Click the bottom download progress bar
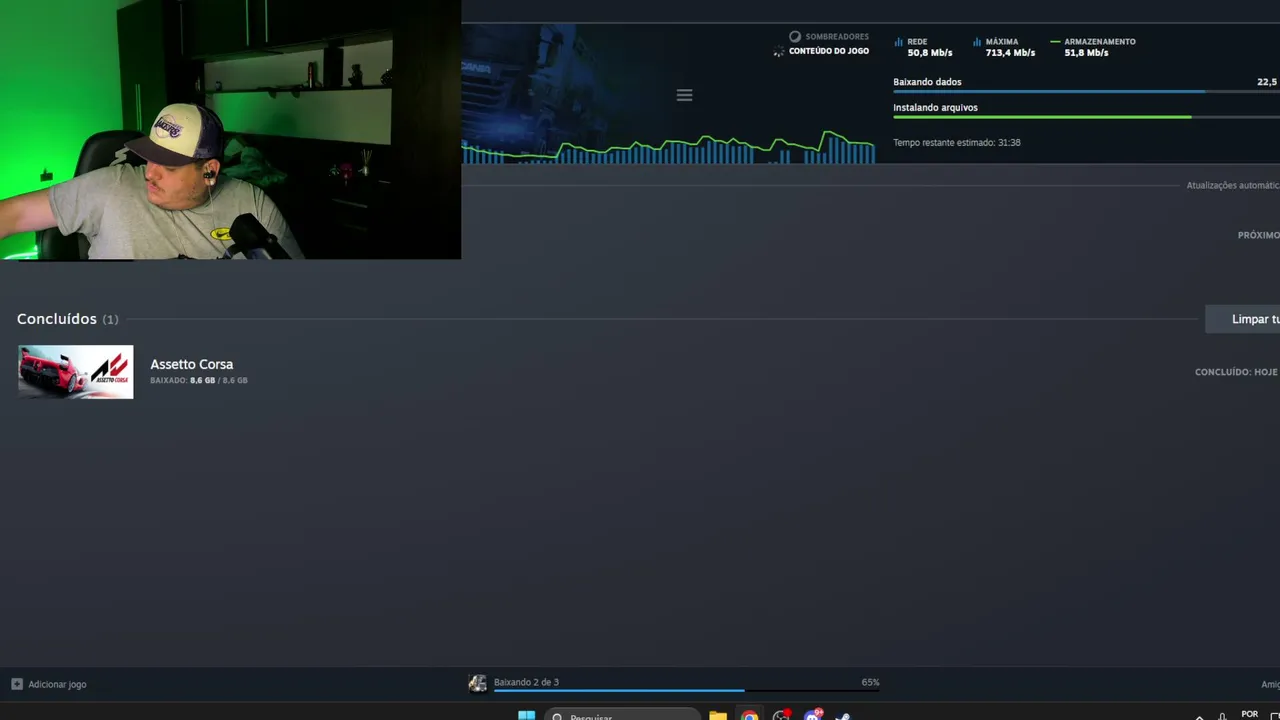 pos(686,690)
